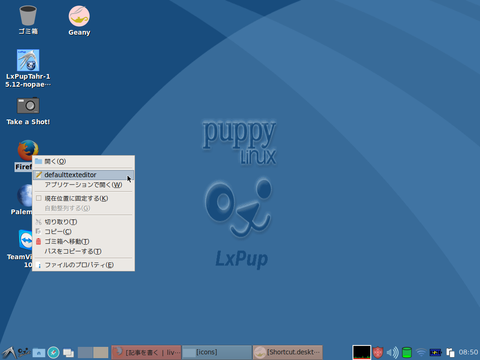Choose コピー(C) copy entry

(83, 231)
